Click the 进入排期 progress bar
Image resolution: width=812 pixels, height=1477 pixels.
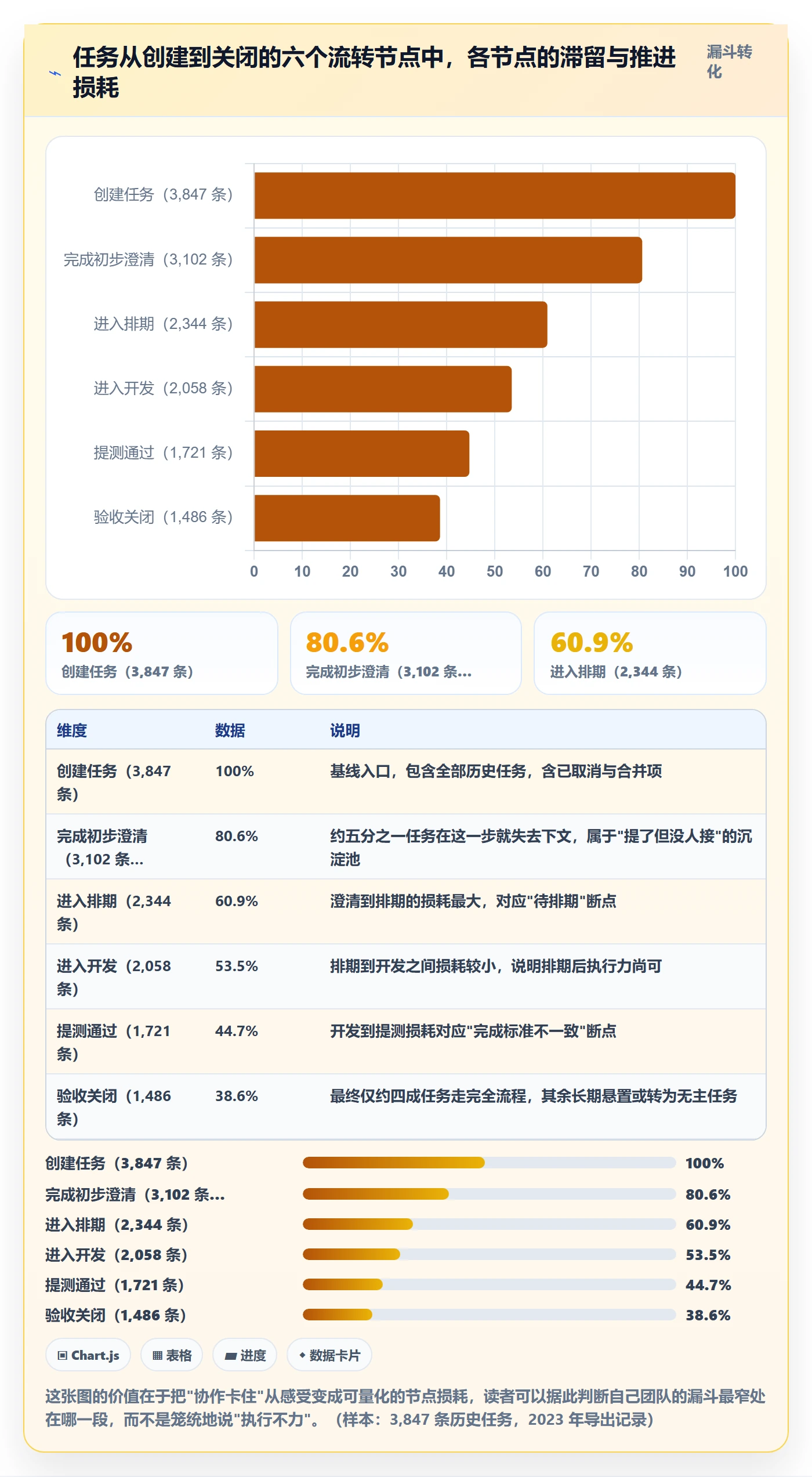click(490, 1224)
